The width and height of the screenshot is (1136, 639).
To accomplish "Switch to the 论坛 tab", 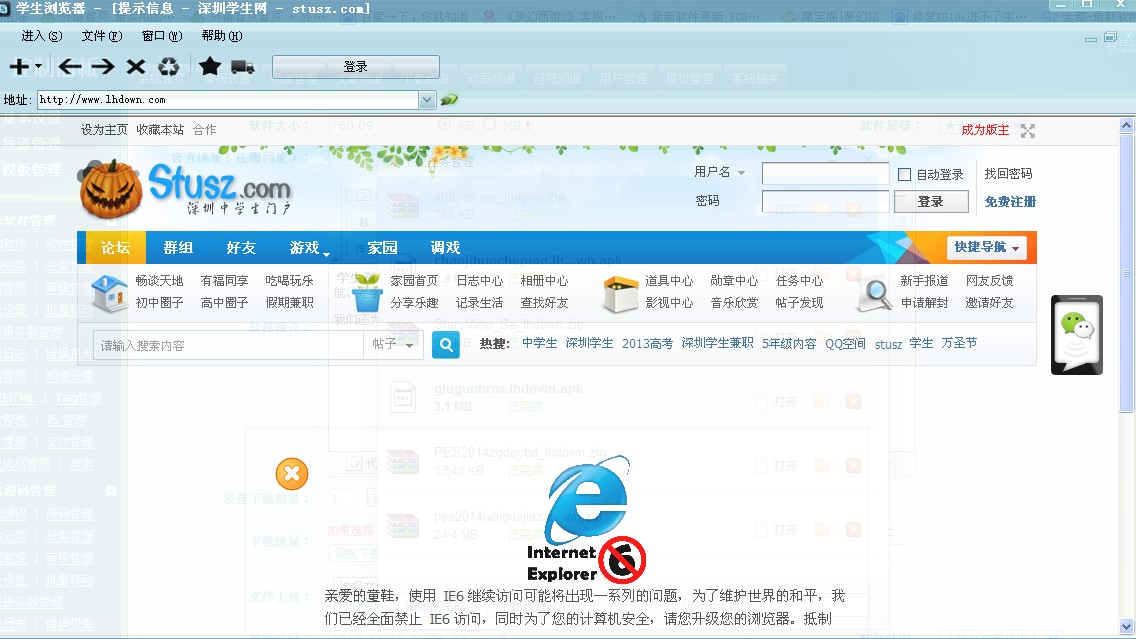I will pyautogui.click(x=115, y=248).
